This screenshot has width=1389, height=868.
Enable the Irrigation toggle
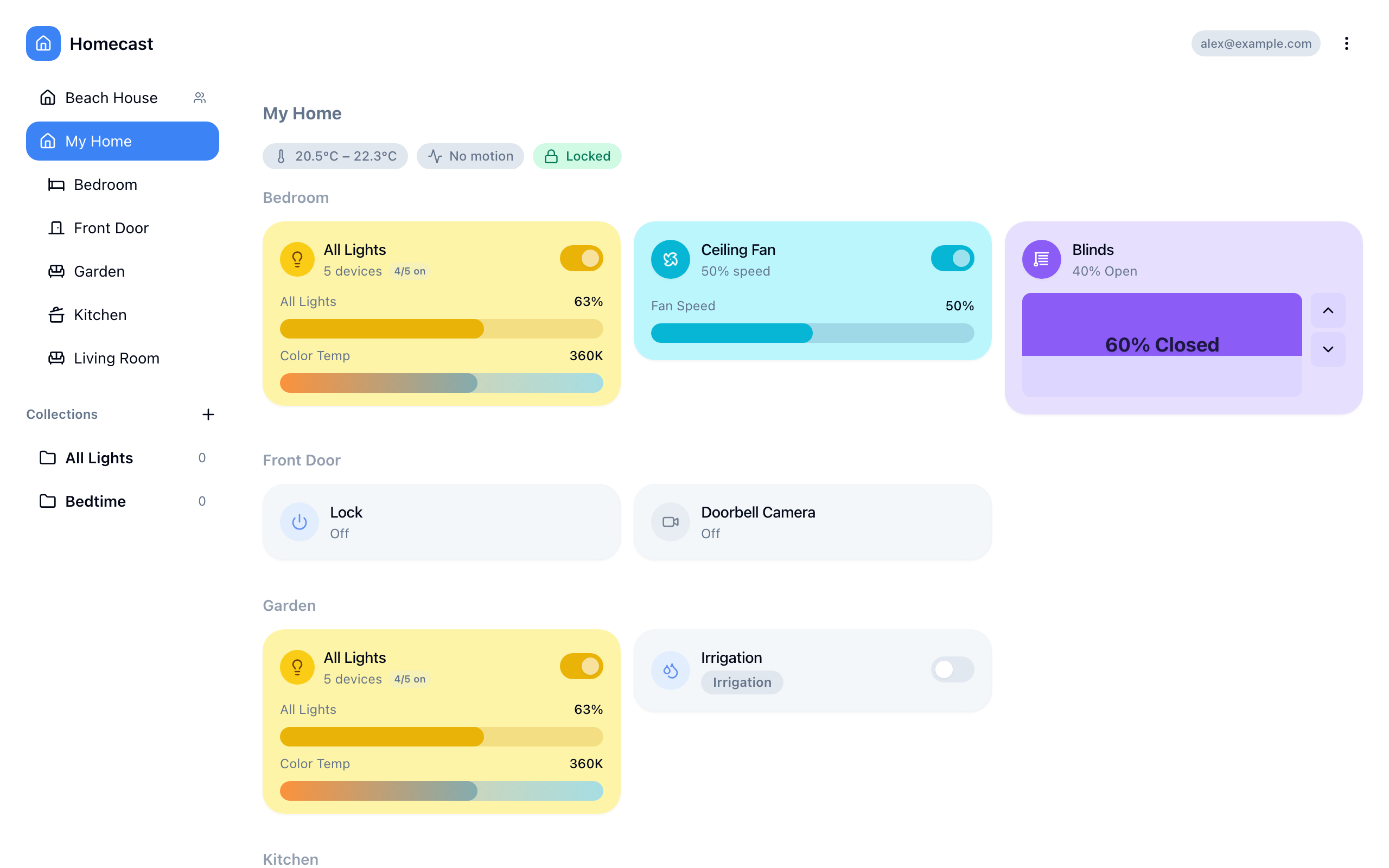[952, 669]
